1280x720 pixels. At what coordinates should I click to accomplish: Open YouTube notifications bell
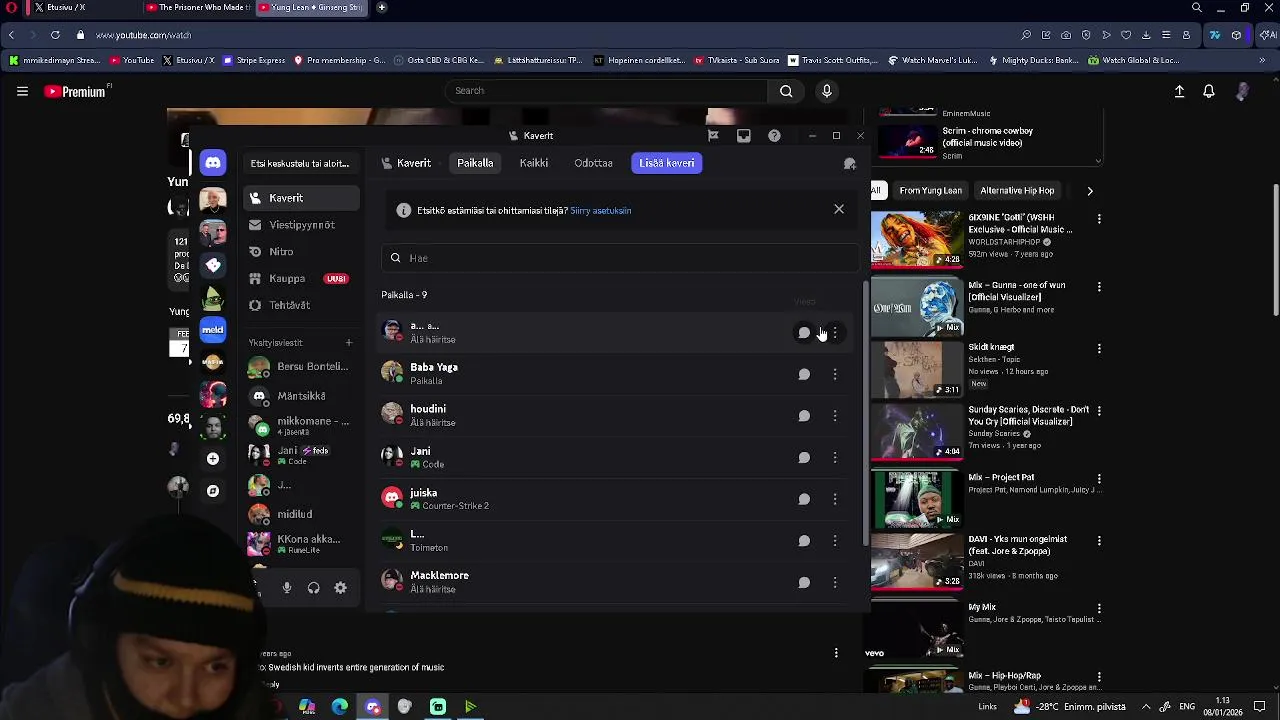pos(1209,91)
